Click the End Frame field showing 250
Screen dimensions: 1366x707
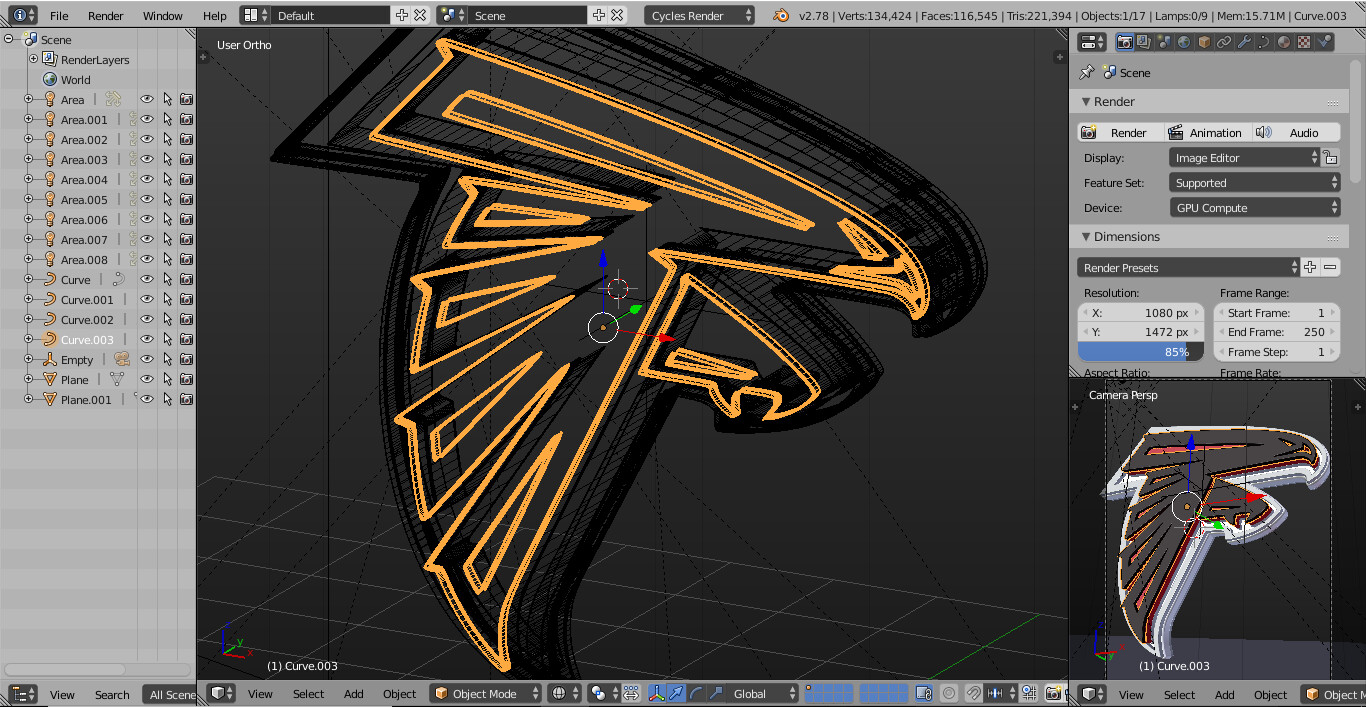[1276, 332]
